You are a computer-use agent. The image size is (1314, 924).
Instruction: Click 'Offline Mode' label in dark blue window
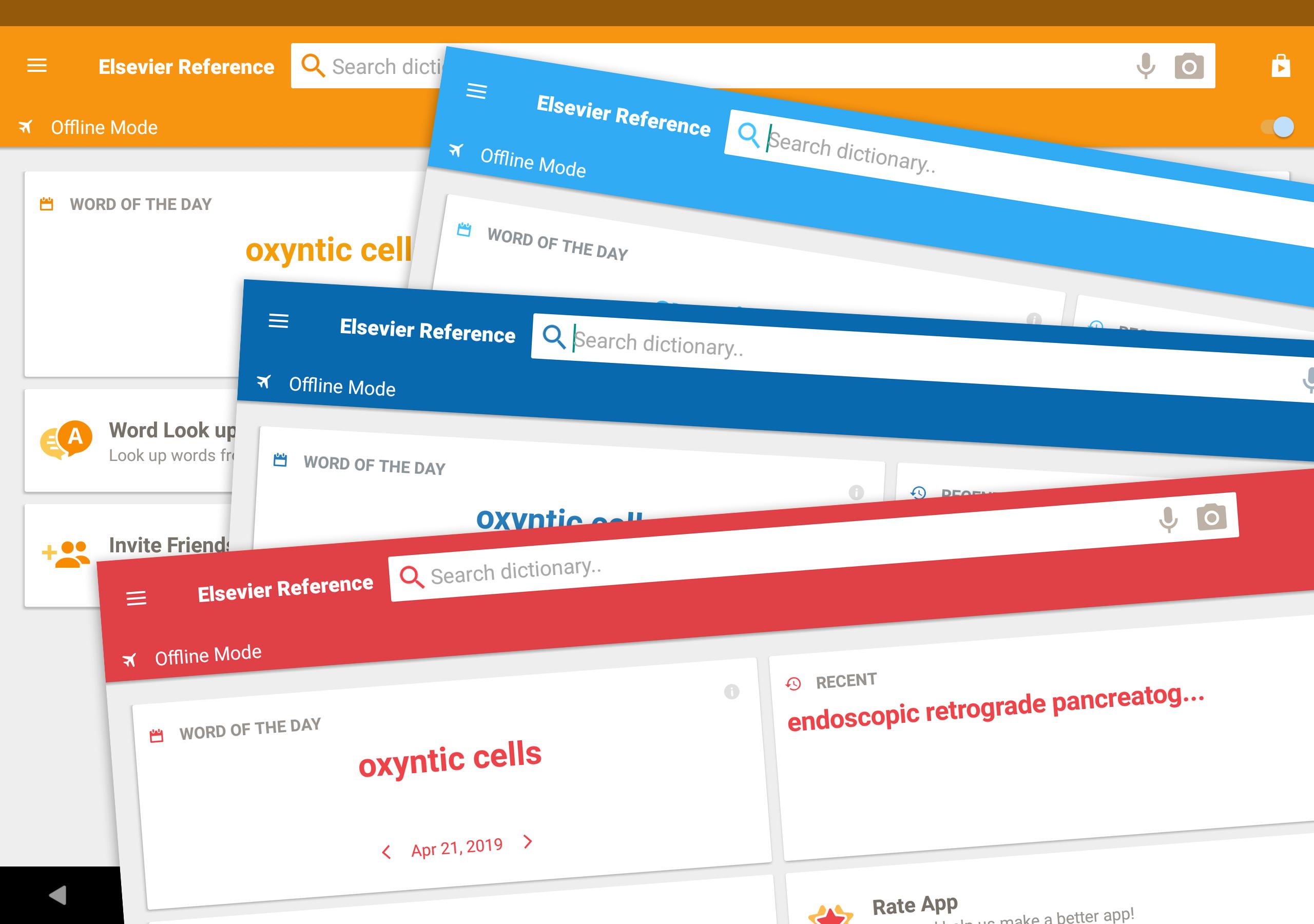[x=342, y=386]
